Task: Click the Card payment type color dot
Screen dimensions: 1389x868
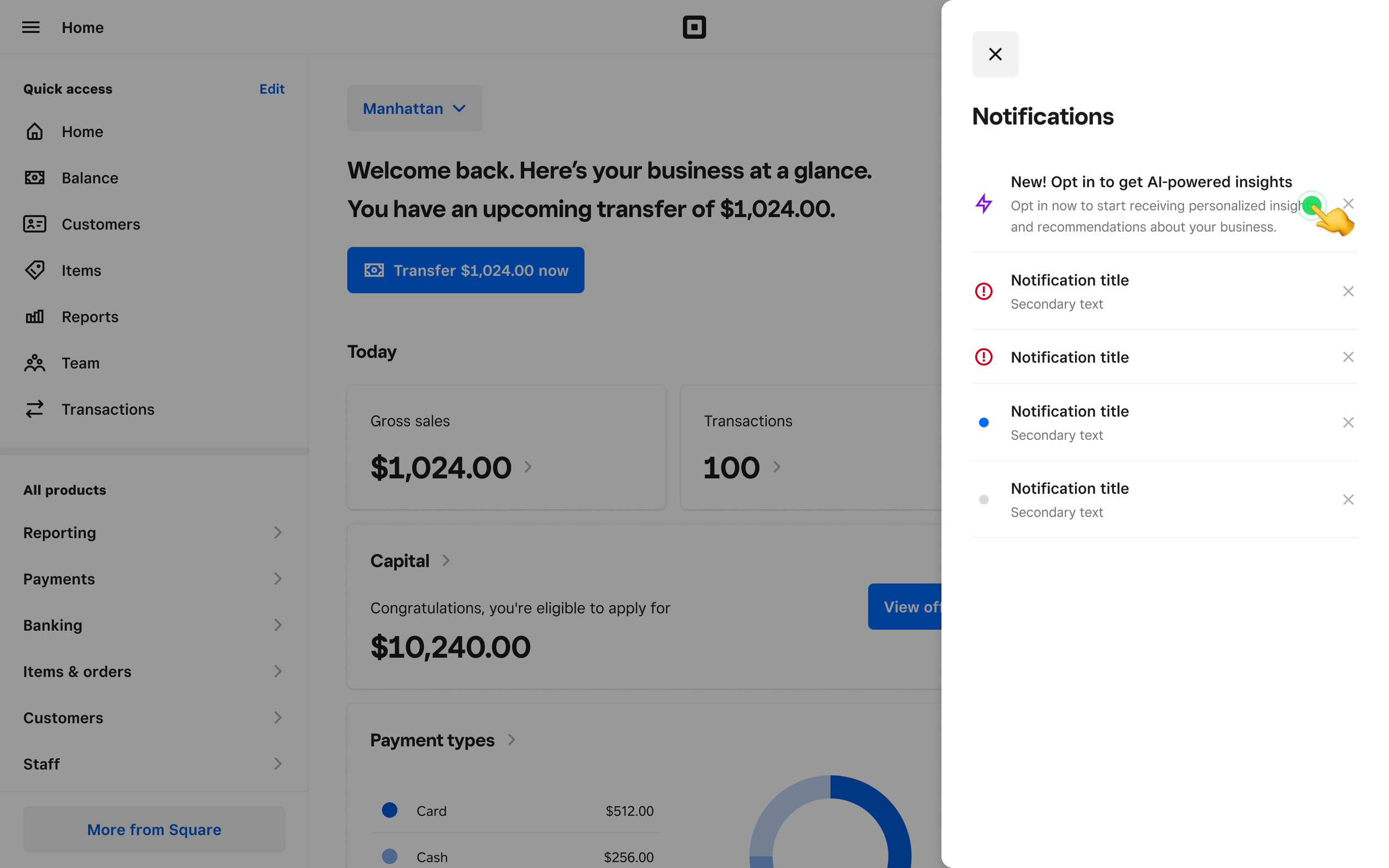Action: [x=389, y=810]
